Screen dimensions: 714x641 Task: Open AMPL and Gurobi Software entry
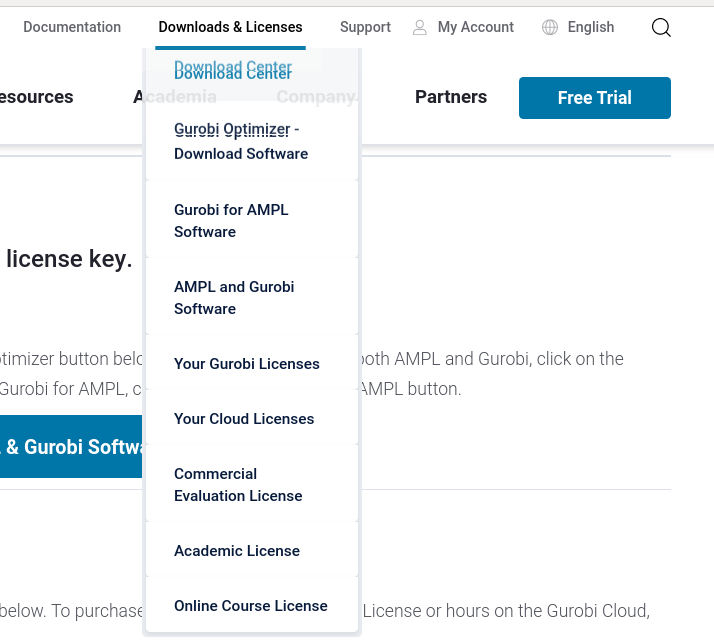pyautogui.click(x=234, y=298)
